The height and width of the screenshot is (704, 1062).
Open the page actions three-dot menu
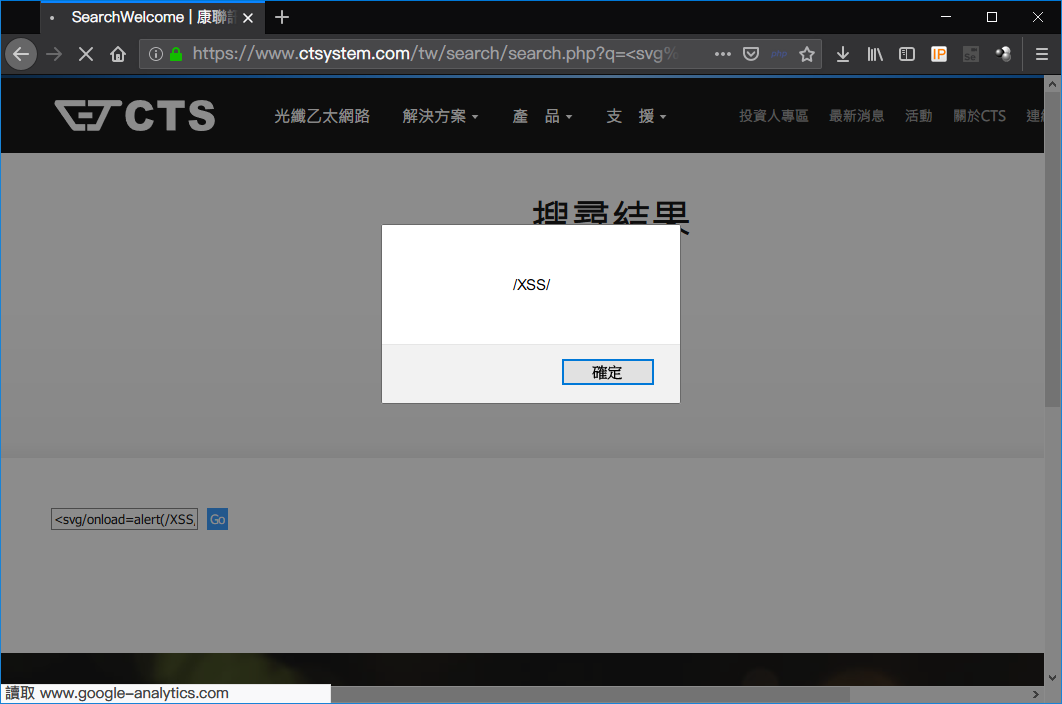pyautogui.click(x=723, y=54)
